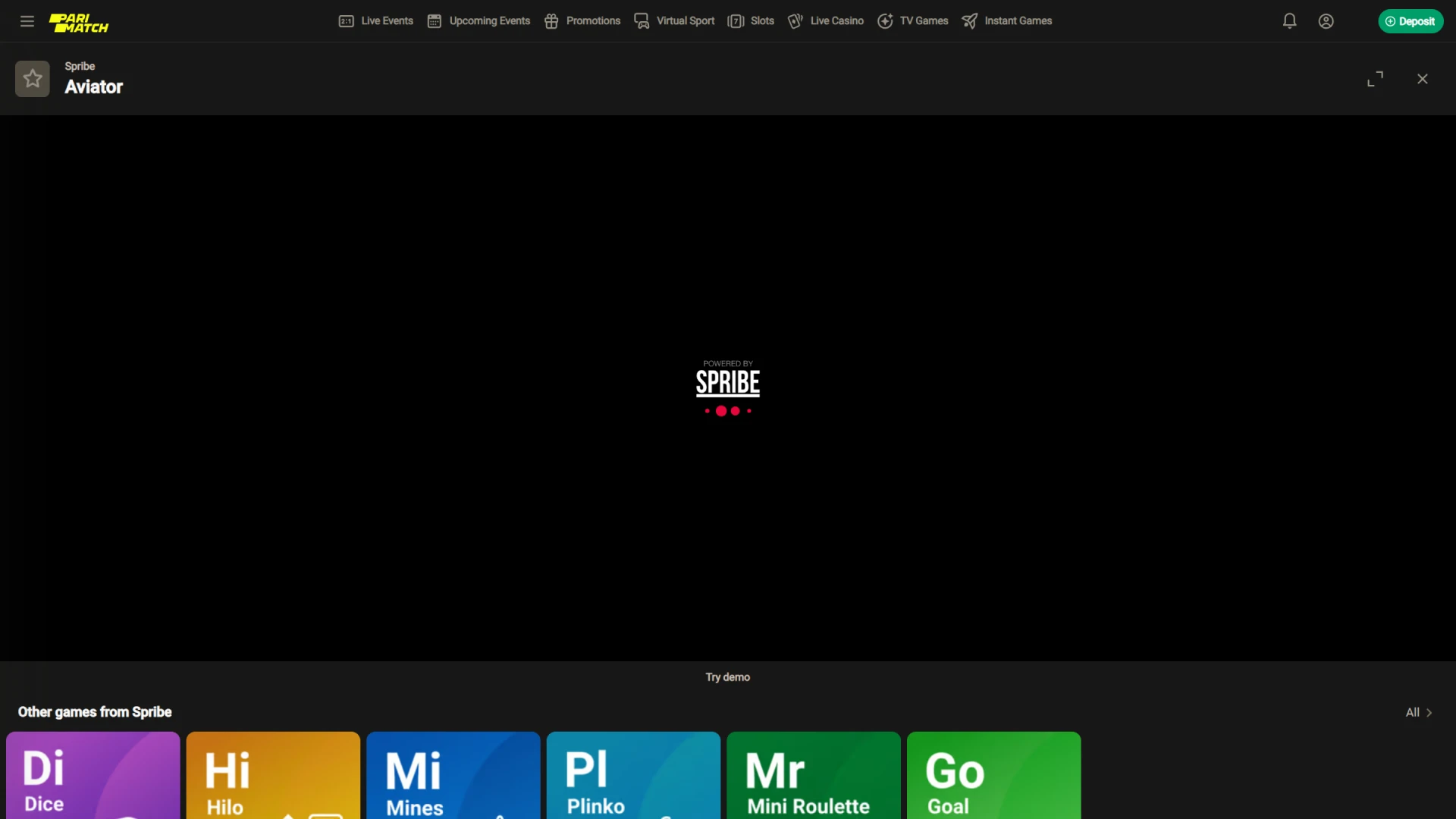The height and width of the screenshot is (819, 1456).
Task: Click Try demo link
Action: tap(728, 677)
